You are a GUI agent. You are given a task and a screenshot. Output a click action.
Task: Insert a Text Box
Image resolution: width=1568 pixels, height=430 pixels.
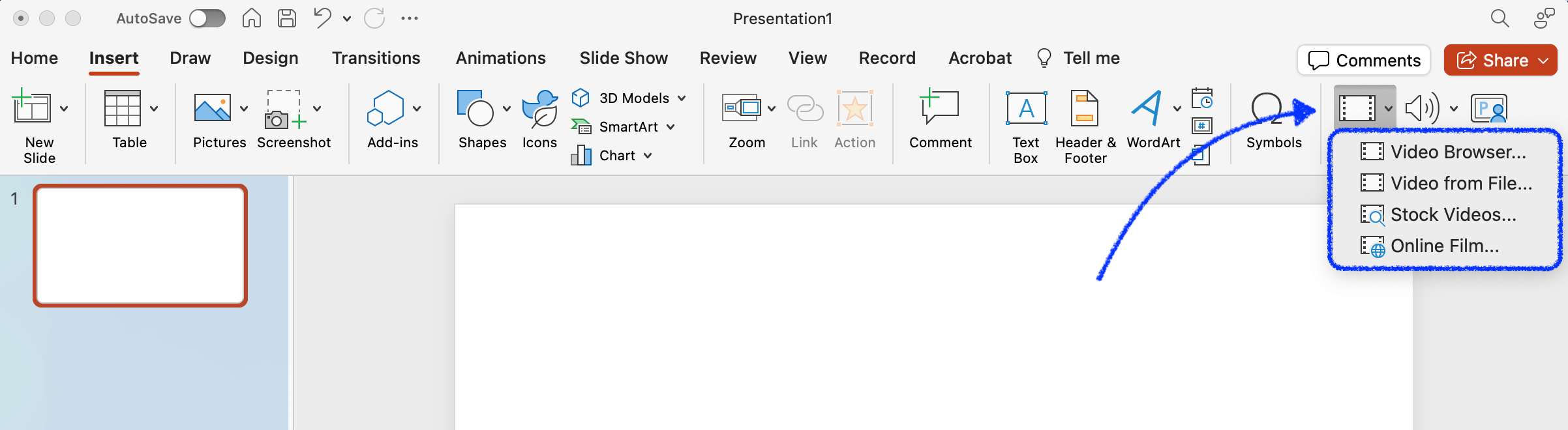coord(1026,109)
